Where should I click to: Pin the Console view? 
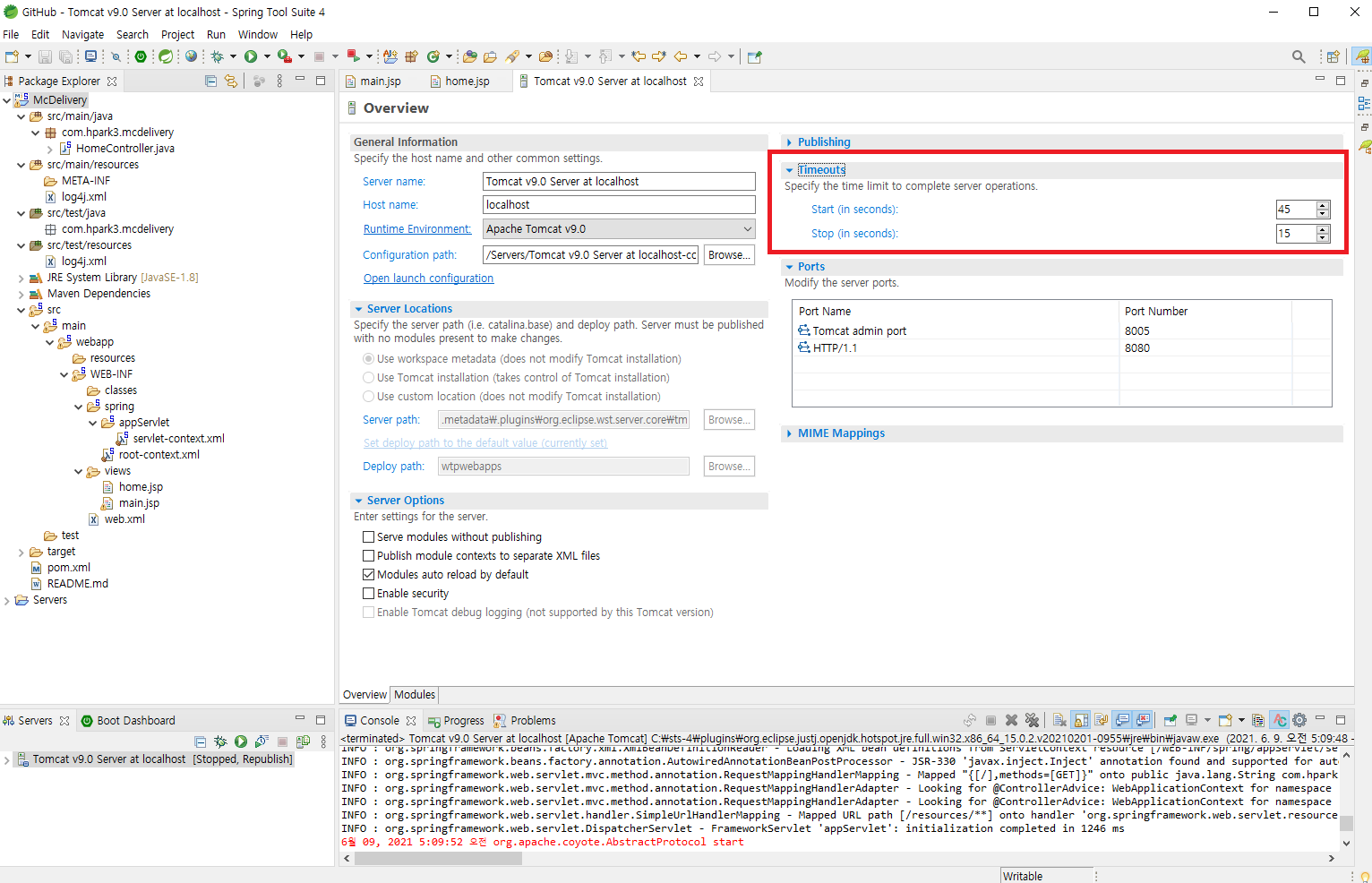(x=1170, y=720)
